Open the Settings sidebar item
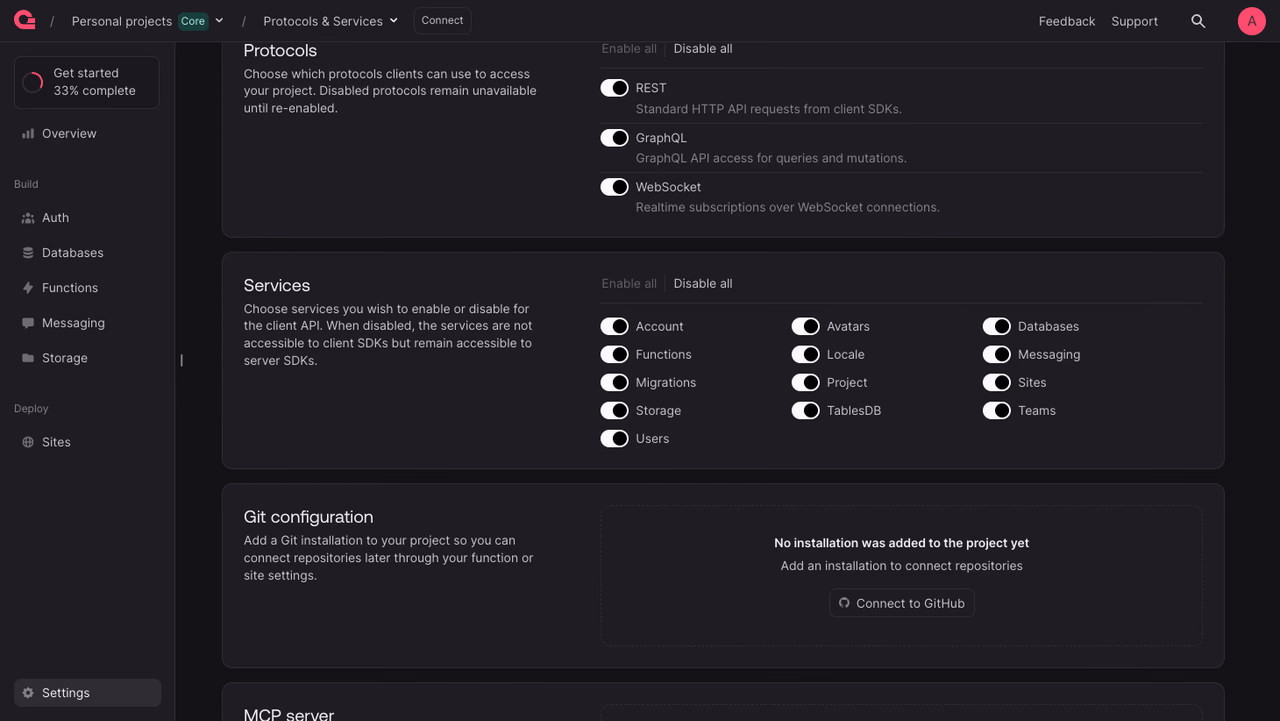Viewport: 1280px width, 721px height. coord(87,693)
